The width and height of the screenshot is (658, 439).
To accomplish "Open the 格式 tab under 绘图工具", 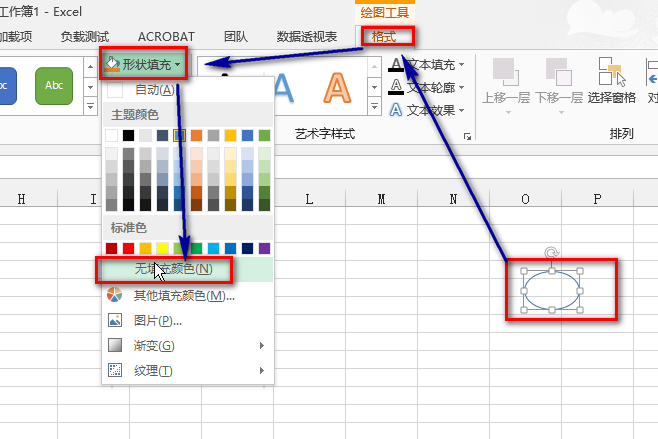I will [384, 37].
